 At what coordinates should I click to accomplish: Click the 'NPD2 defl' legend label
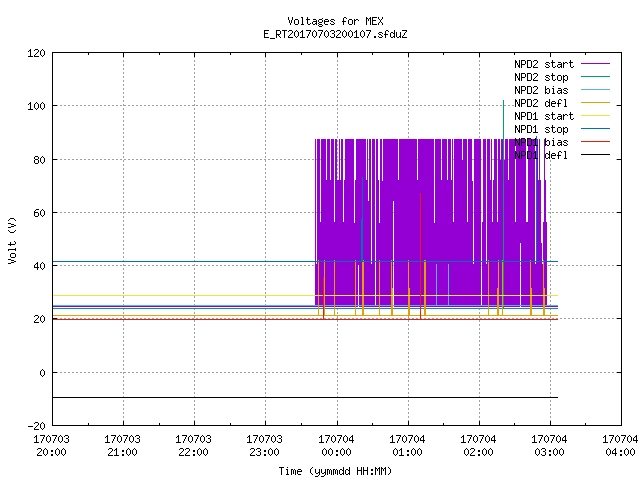tap(541, 103)
